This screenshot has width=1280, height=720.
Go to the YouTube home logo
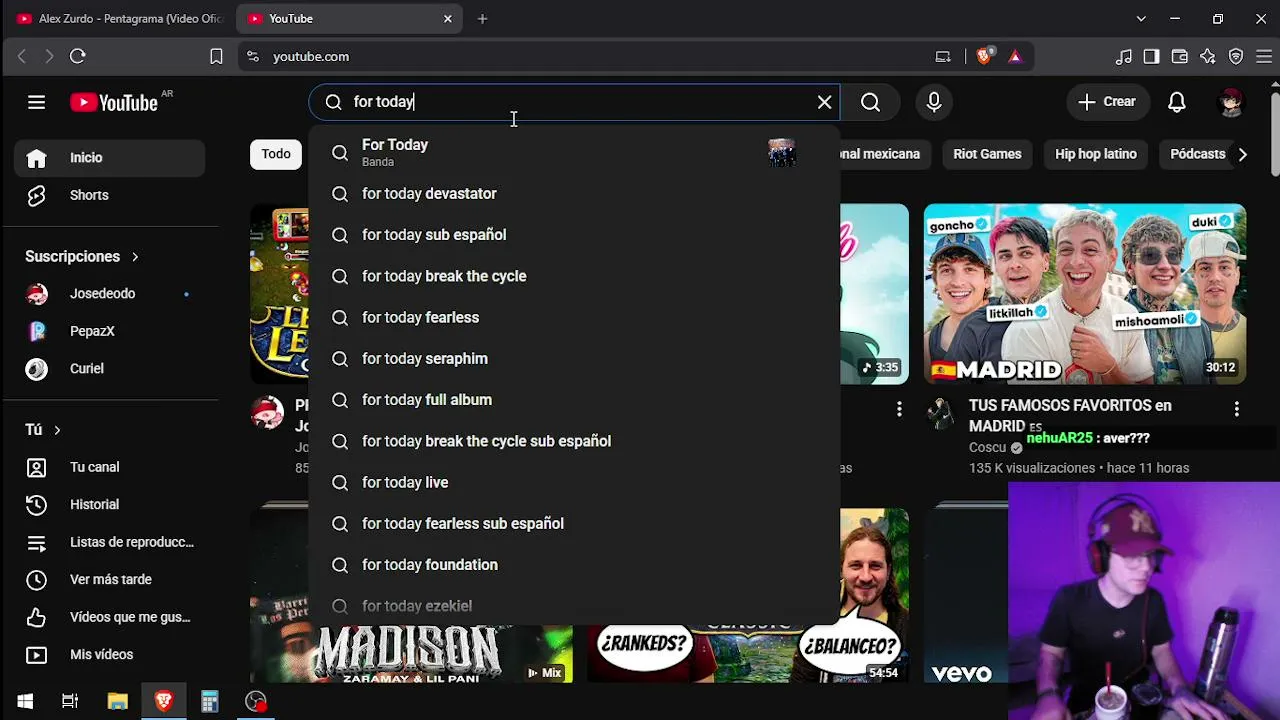pyautogui.click(x=114, y=102)
